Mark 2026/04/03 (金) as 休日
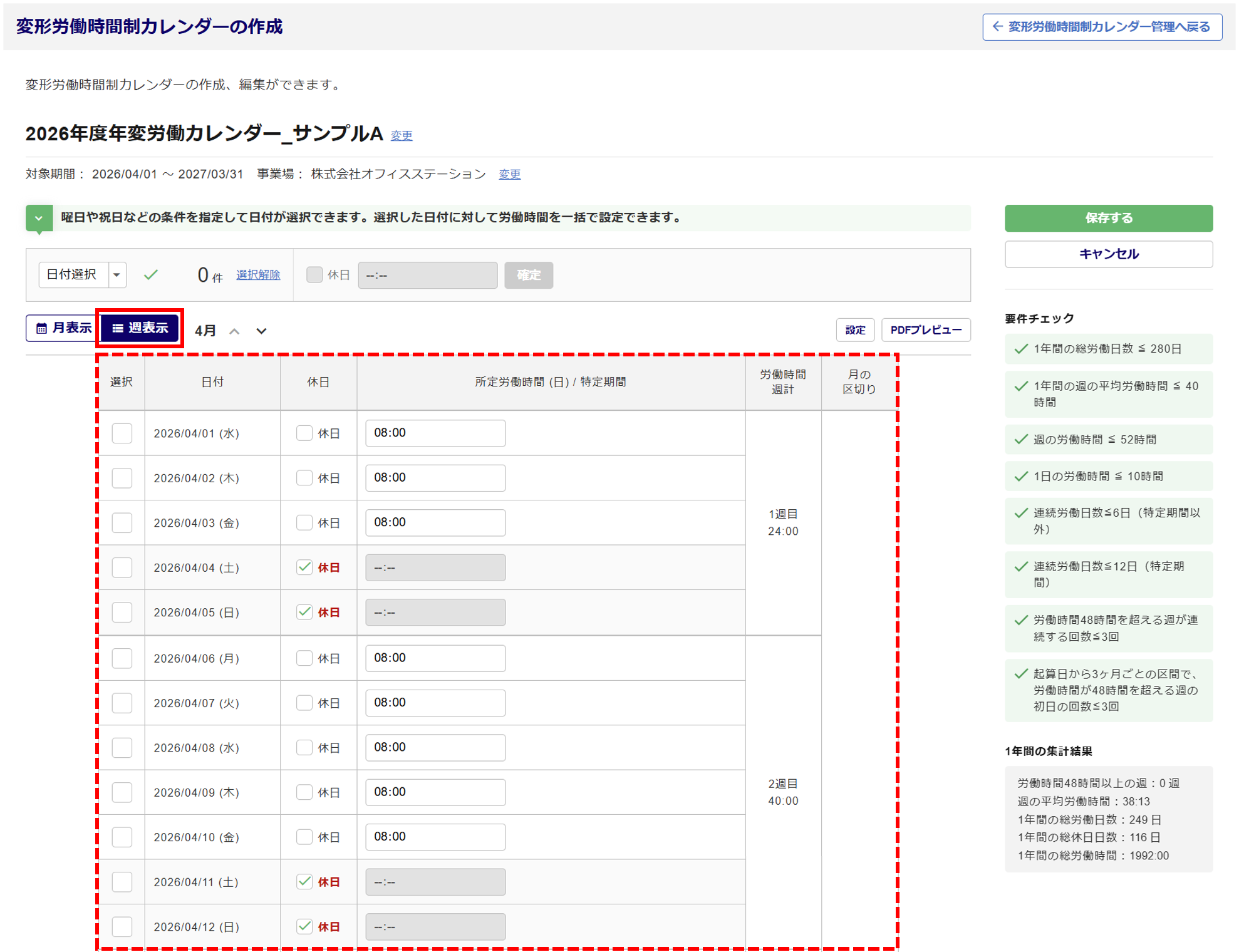The image size is (1239, 952). tap(304, 523)
